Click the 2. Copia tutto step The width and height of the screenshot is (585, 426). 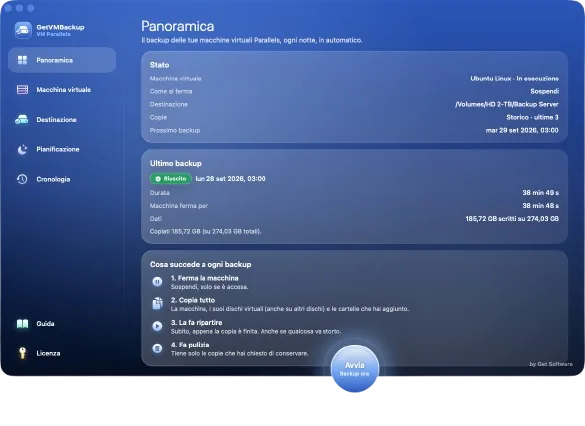(x=193, y=300)
